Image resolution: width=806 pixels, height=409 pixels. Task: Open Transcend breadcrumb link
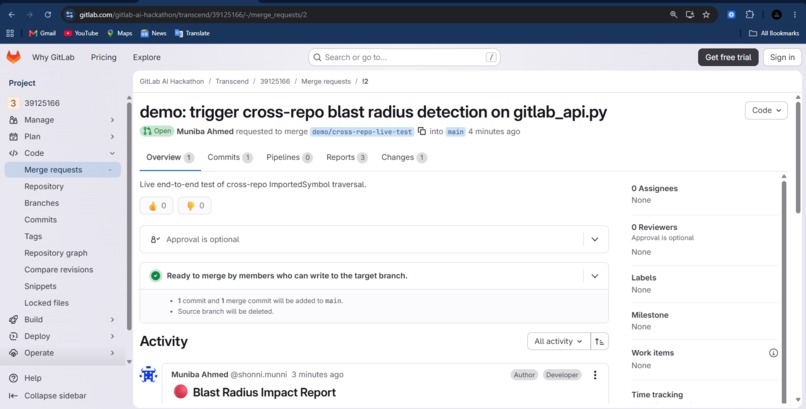tap(232, 82)
